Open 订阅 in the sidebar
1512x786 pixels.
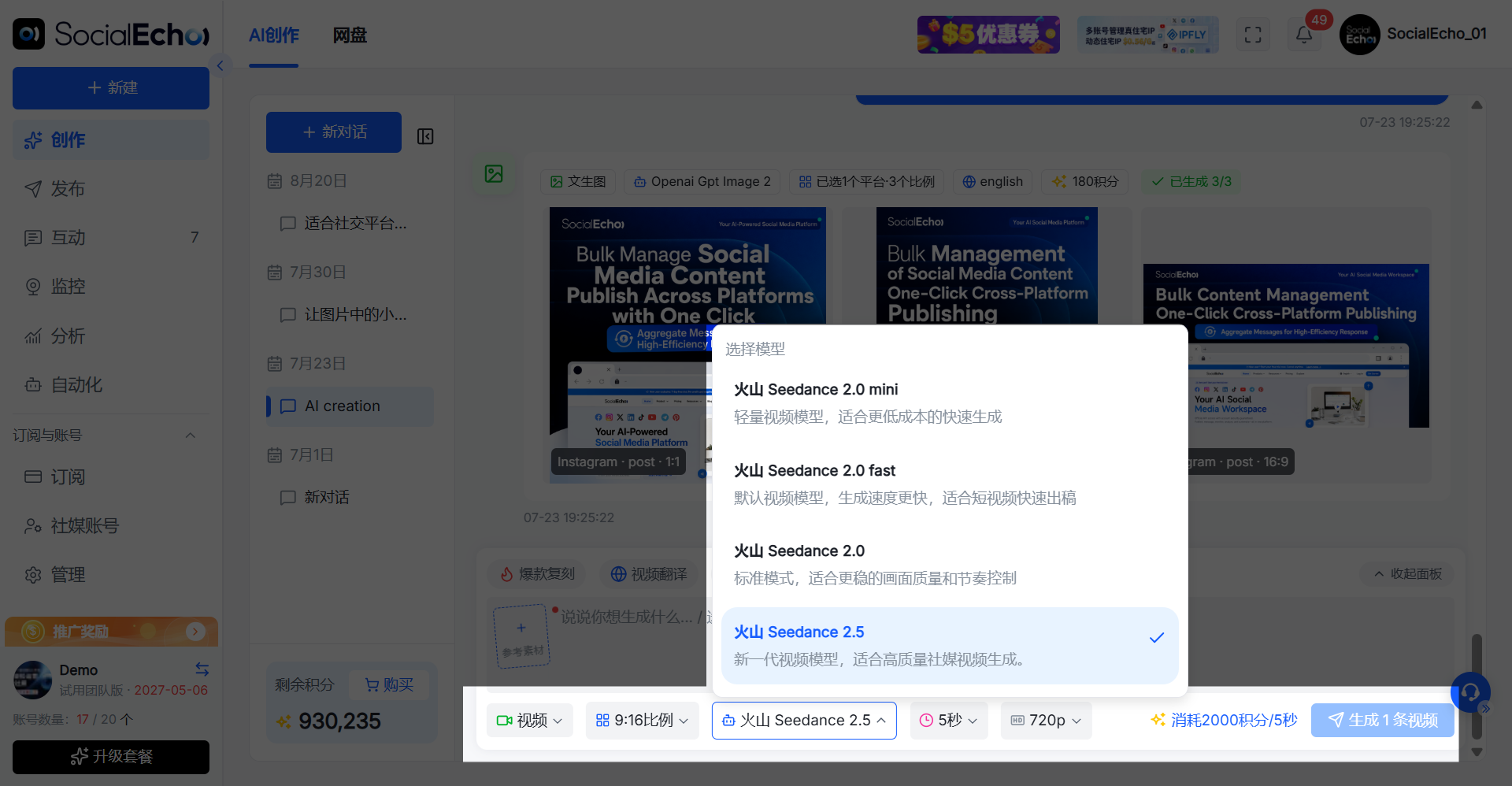tap(111, 477)
